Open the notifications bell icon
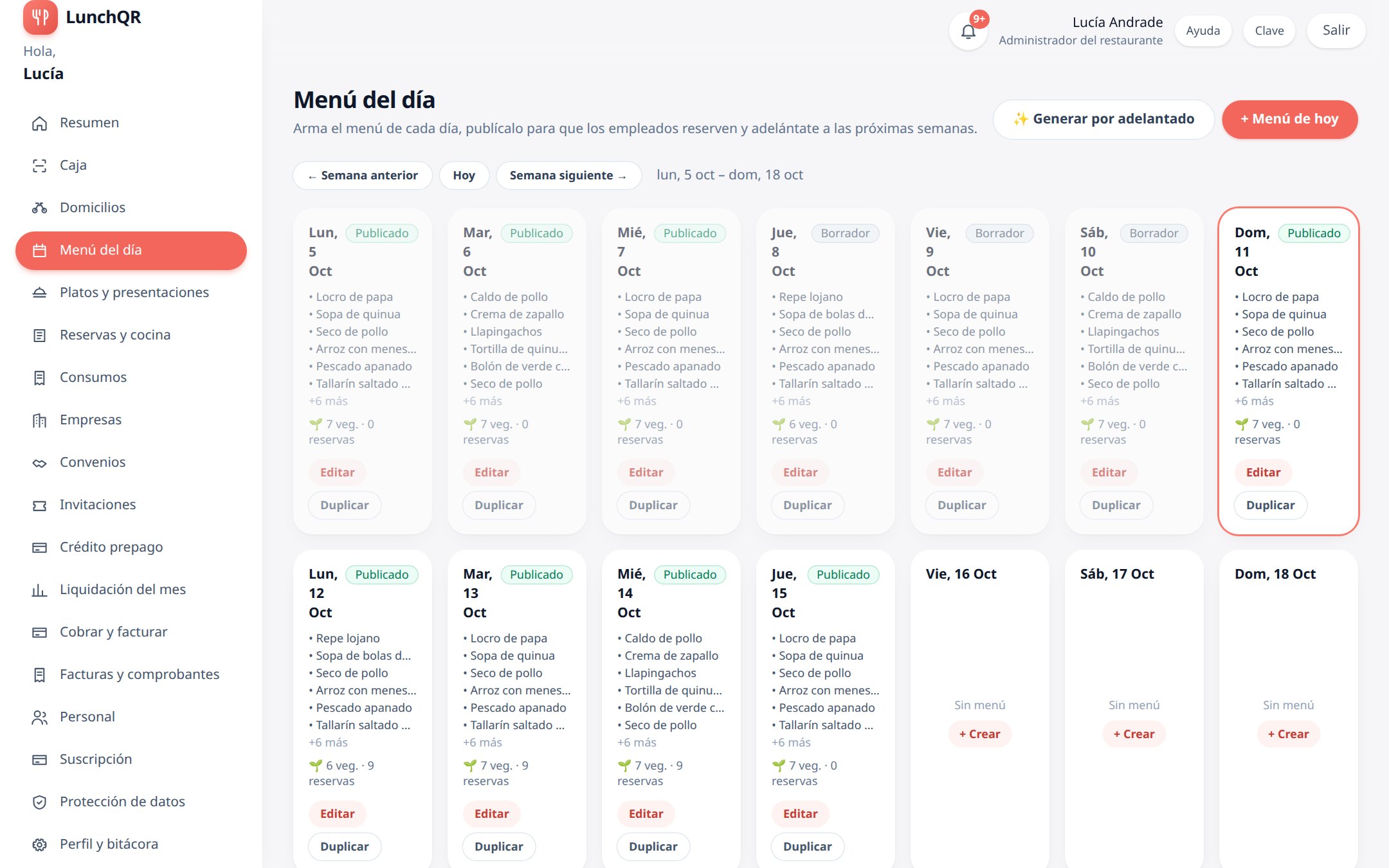The width and height of the screenshot is (1389, 868). click(x=968, y=31)
